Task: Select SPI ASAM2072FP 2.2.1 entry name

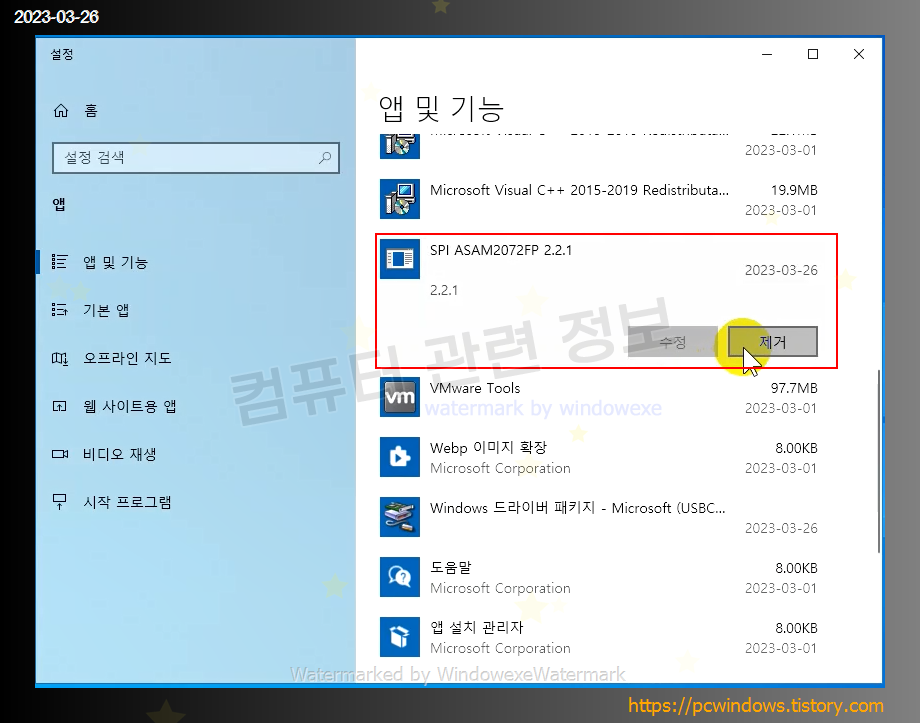Action: tap(500, 250)
